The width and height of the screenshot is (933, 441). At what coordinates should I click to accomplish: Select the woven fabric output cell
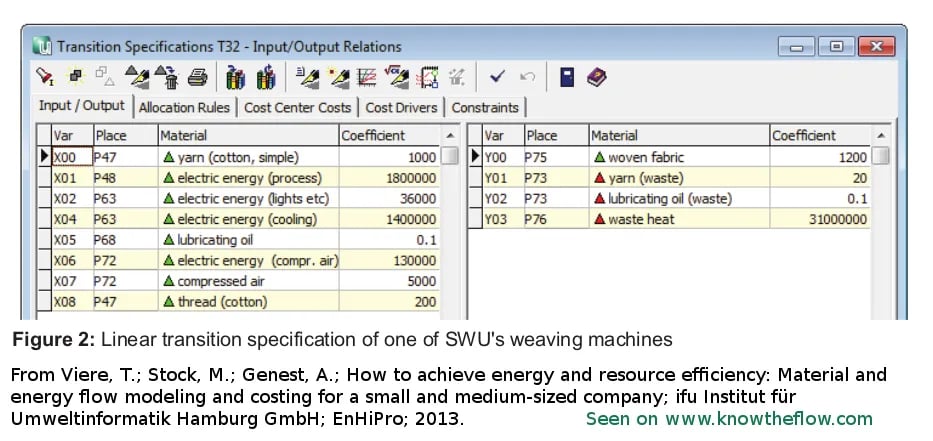tap(680, 157)
